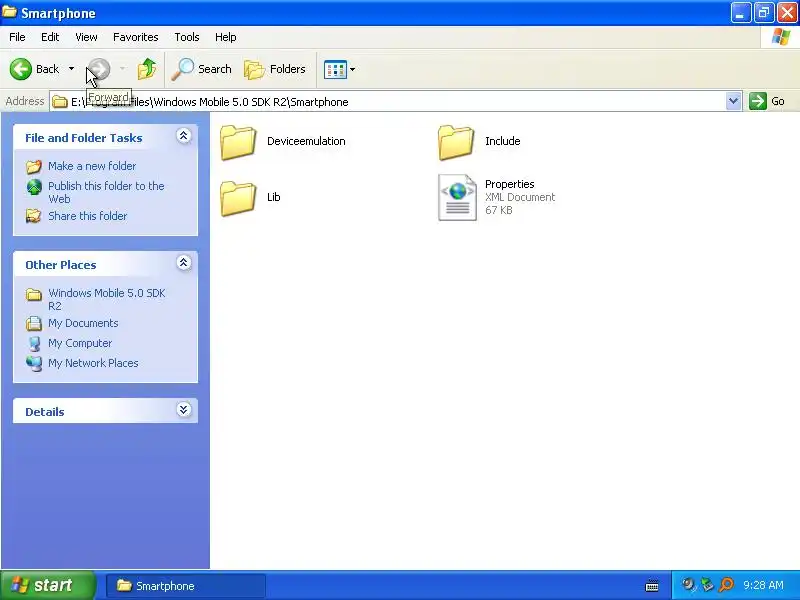The image size is (800, 600).
Task: Click Make a new folder
Action: pyautogui.click(x=92, y=166)
